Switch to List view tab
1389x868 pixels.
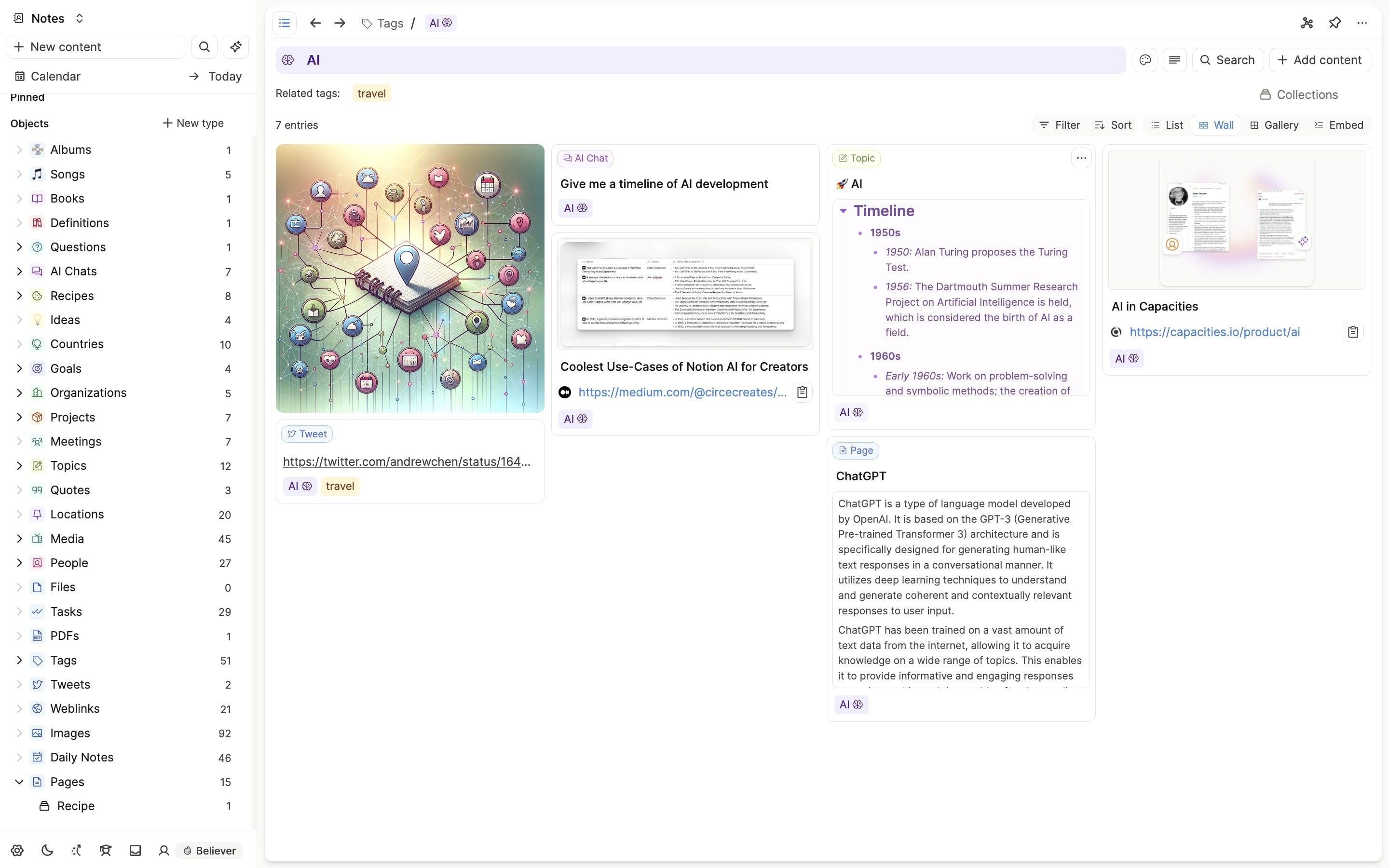(x=1168, y=125)
